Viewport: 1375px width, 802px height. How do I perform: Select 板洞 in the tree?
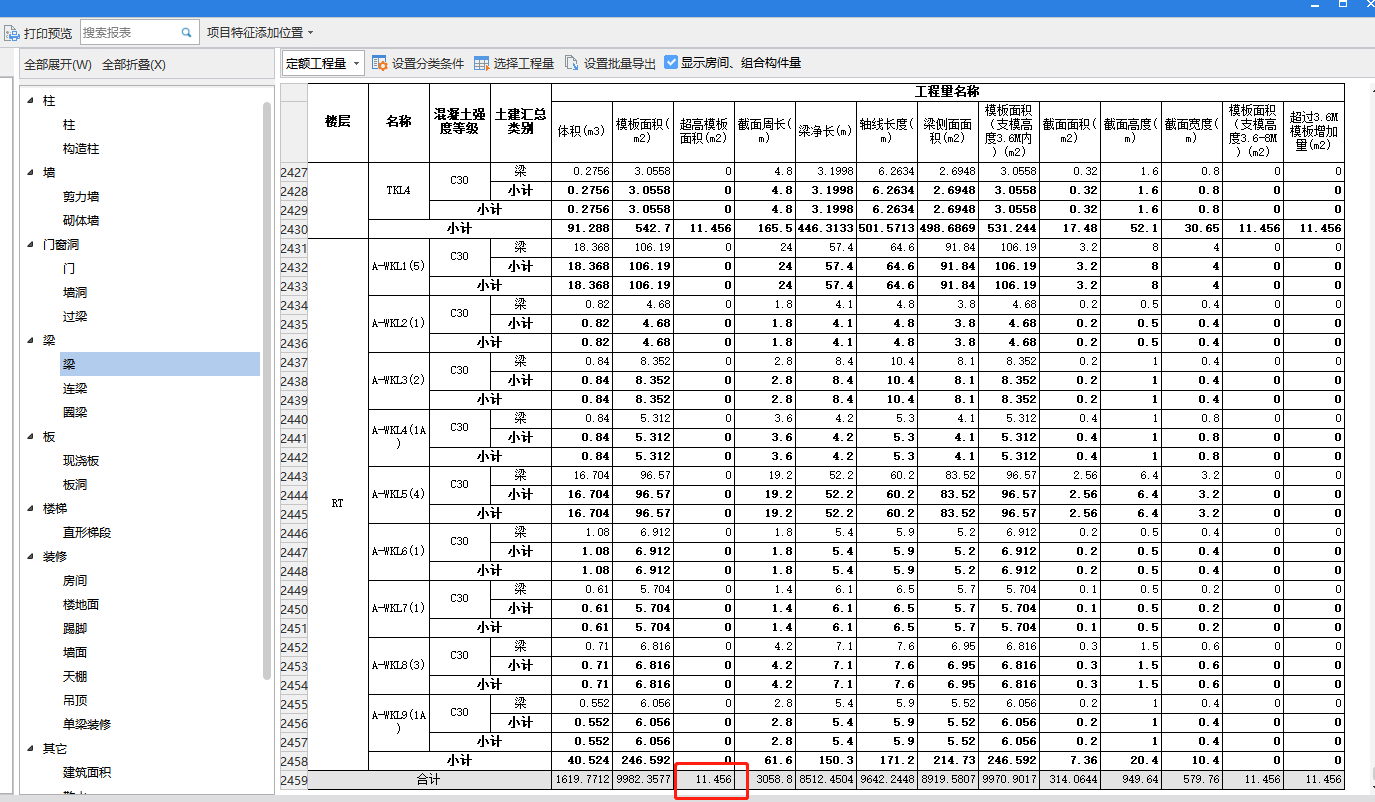(75, 485)
